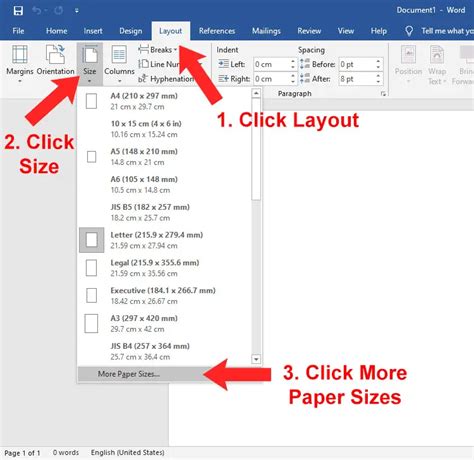Click scroll down arrow in Size list
Screen dimensions: 474x460
(256, 359)
